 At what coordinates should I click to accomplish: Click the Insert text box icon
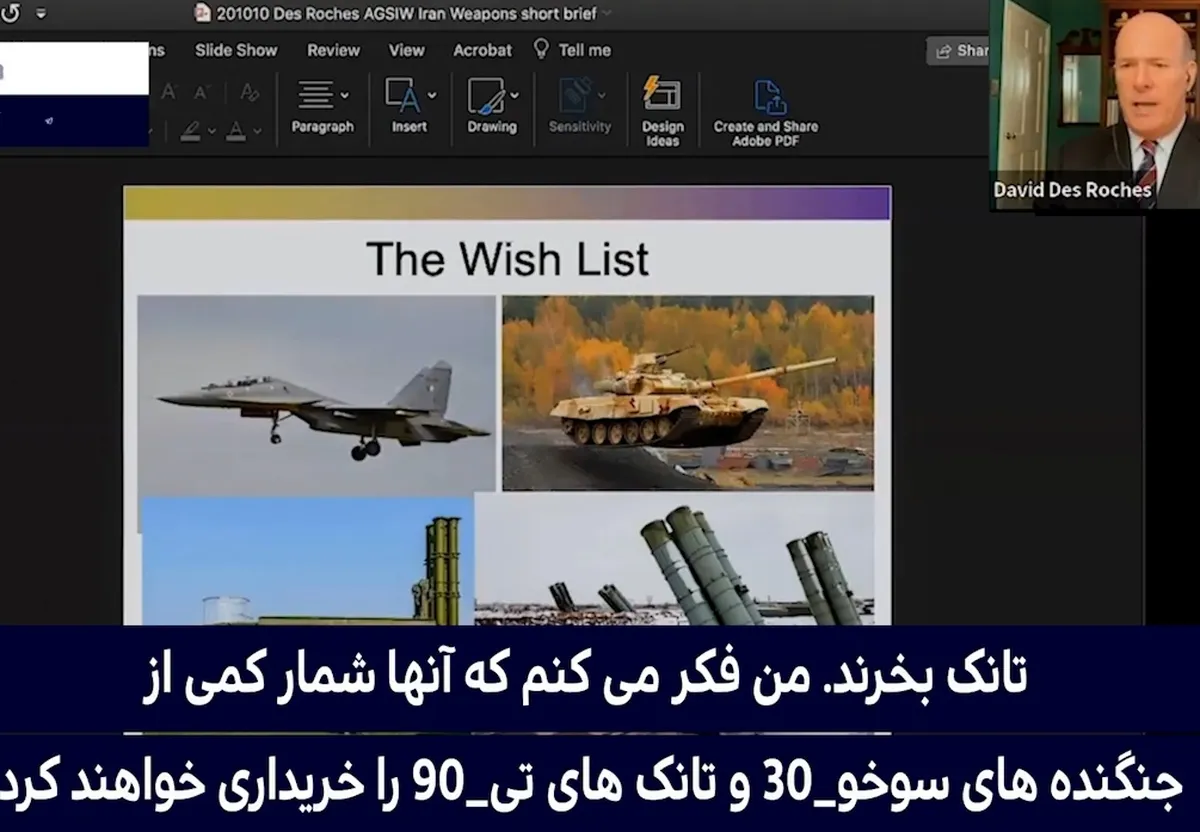(x=403, y=96)
